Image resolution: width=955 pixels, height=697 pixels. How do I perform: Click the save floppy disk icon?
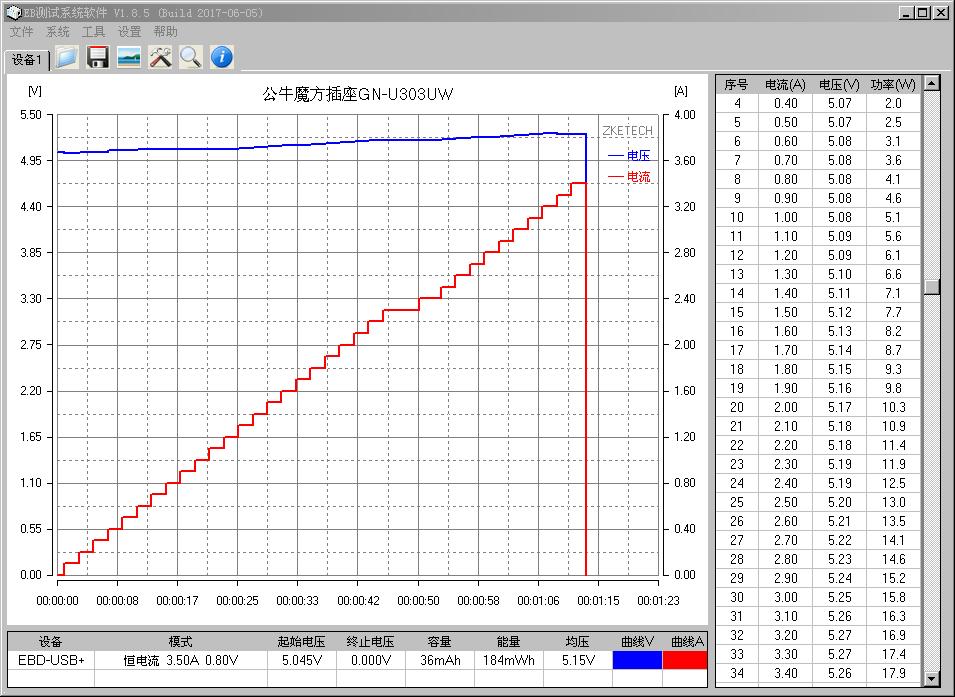point(97,57)
